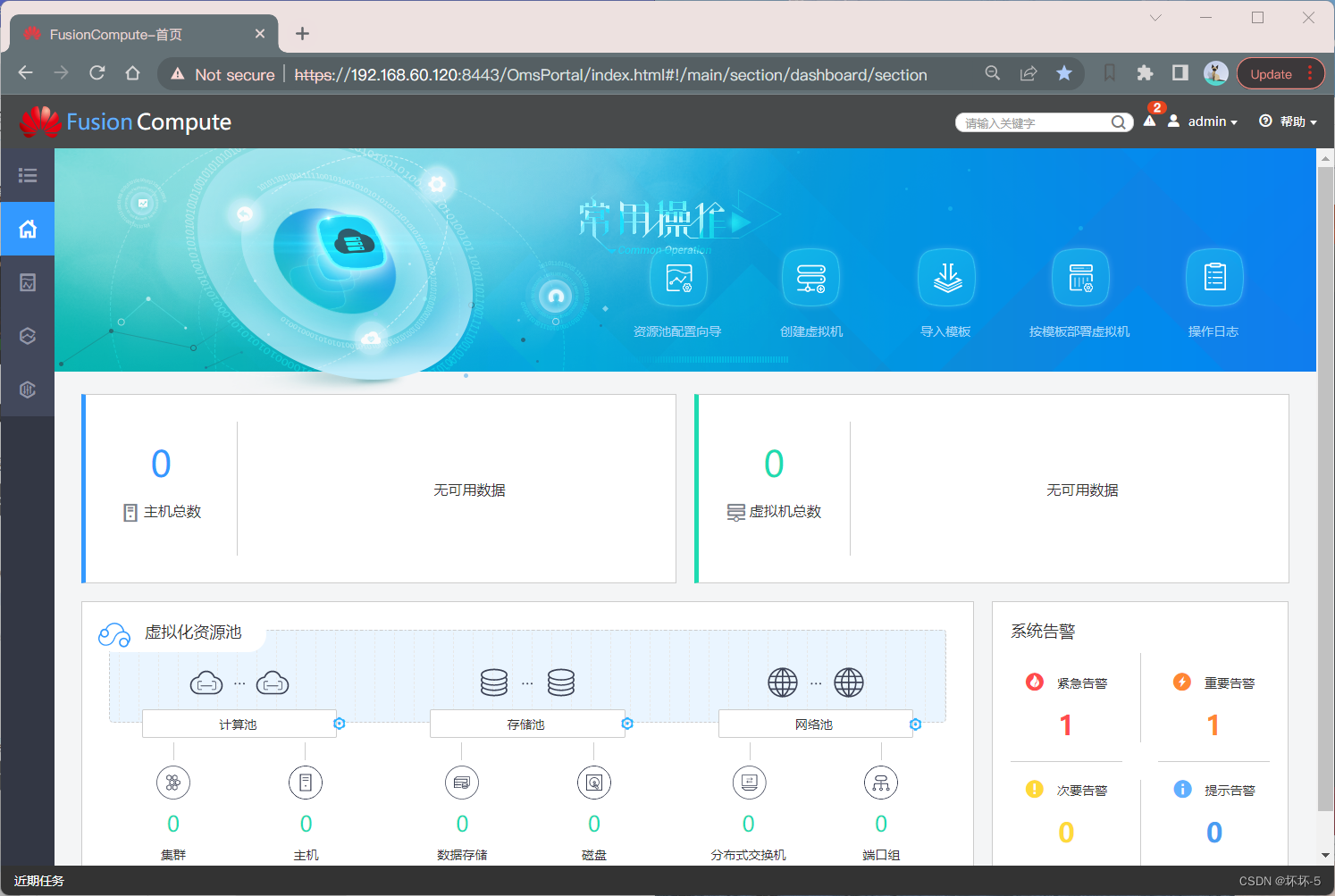Click the 集群 cluster icon
This screenshot has width=1335, height=896.
173,783
